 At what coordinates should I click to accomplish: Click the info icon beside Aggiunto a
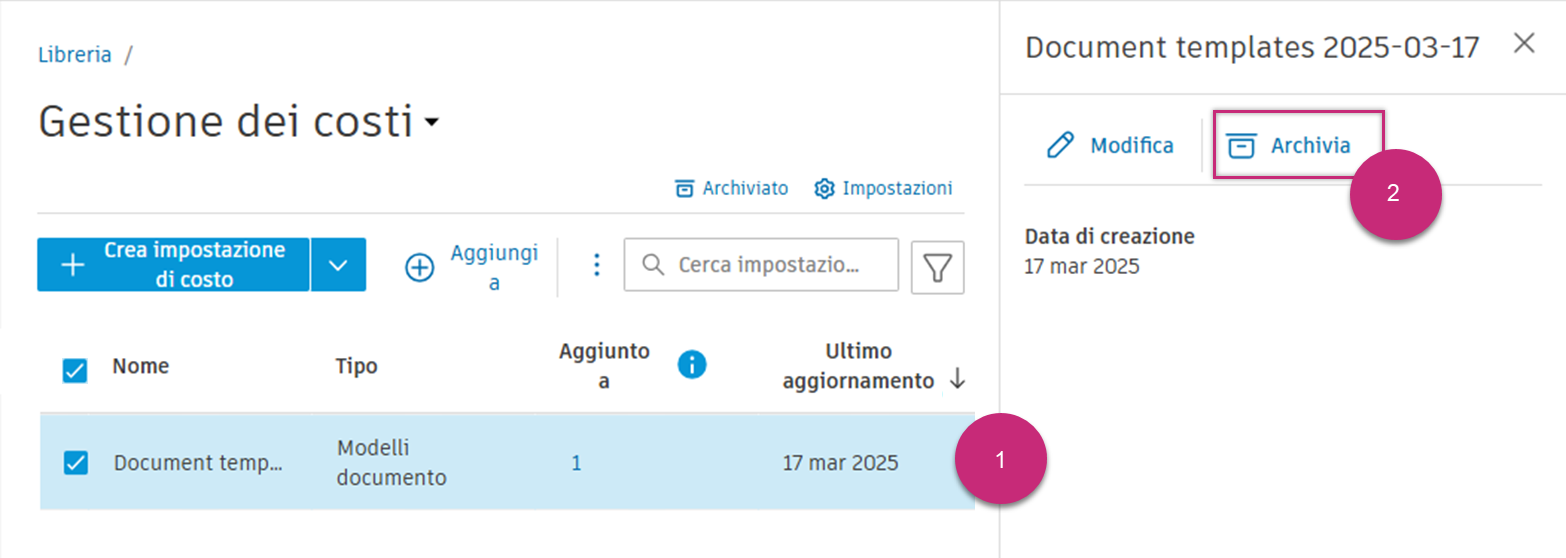pos(691,365)
